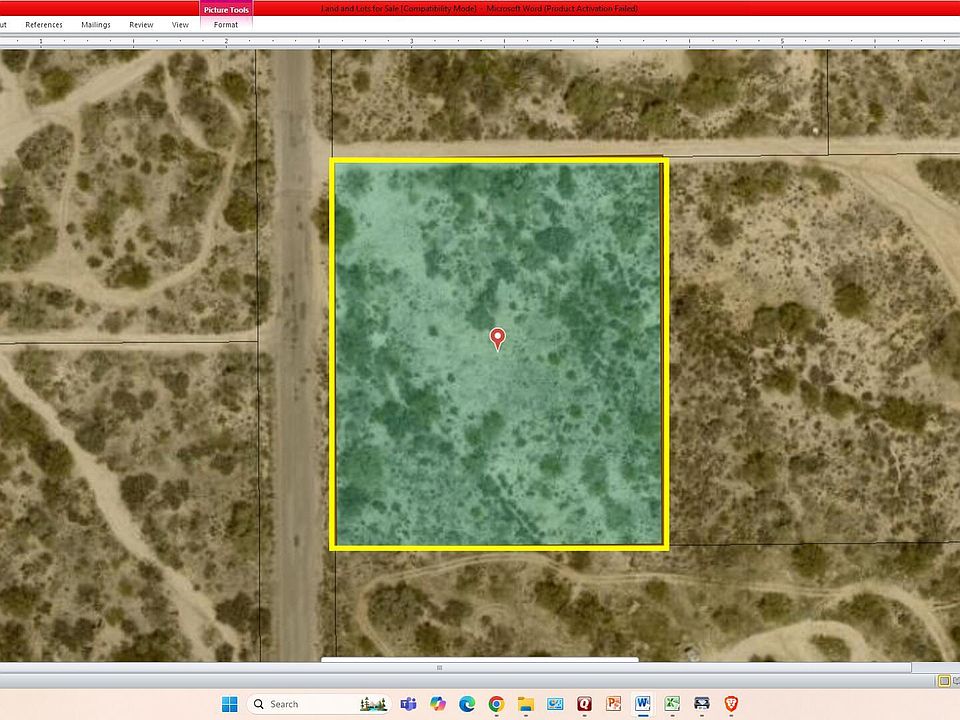Select the View ribbon tab
Screen dimensions: 960x720
click(180, 24)
